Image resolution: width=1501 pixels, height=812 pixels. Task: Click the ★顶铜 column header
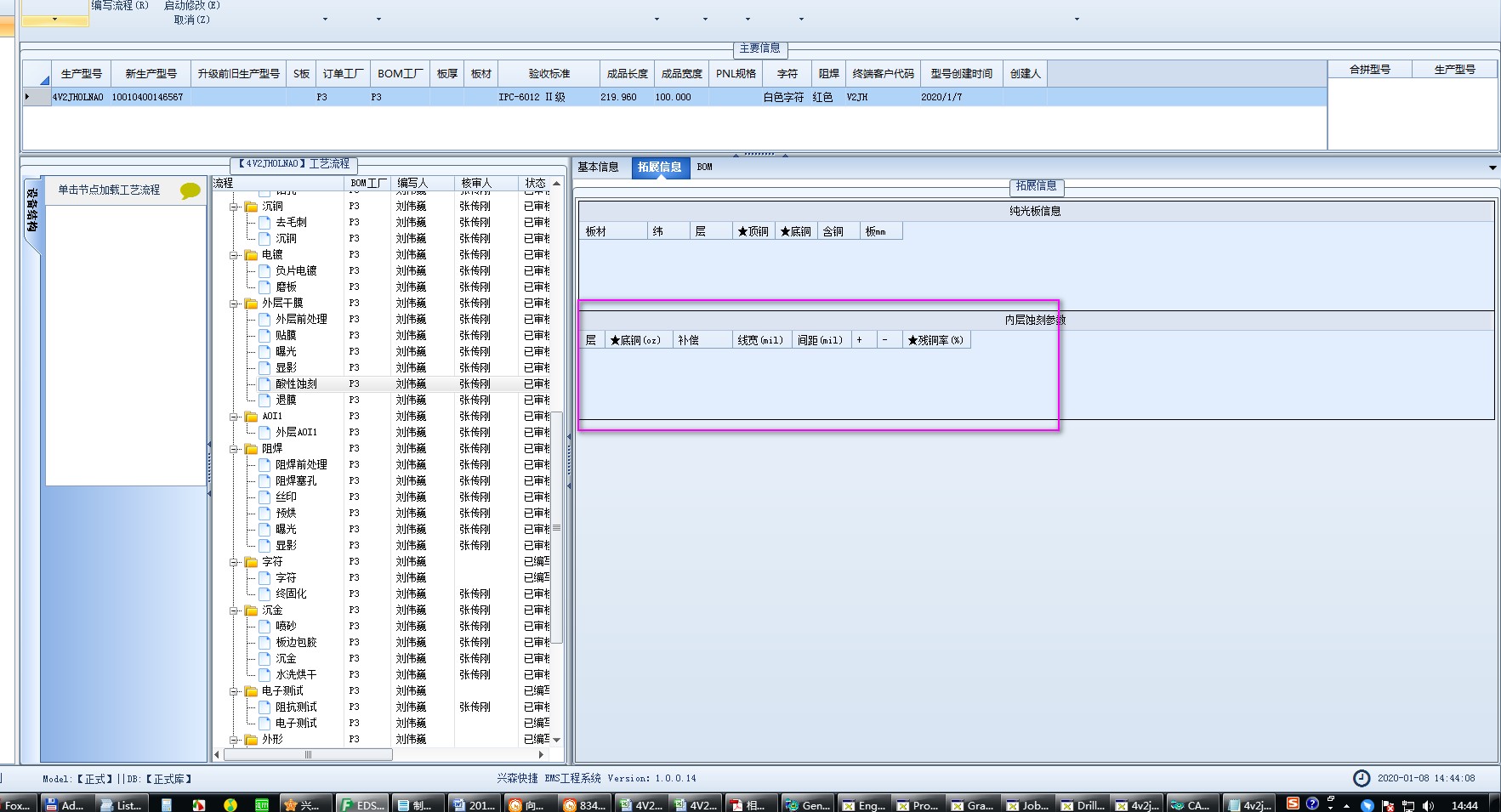pos(753,231)
